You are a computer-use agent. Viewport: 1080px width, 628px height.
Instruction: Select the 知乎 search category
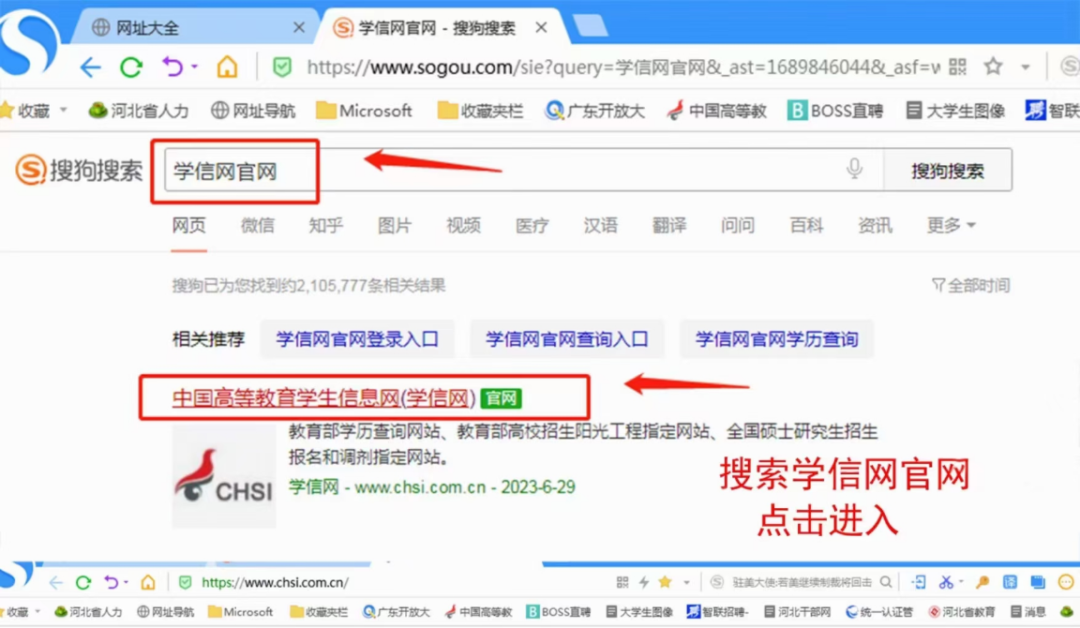coord(325,226)
